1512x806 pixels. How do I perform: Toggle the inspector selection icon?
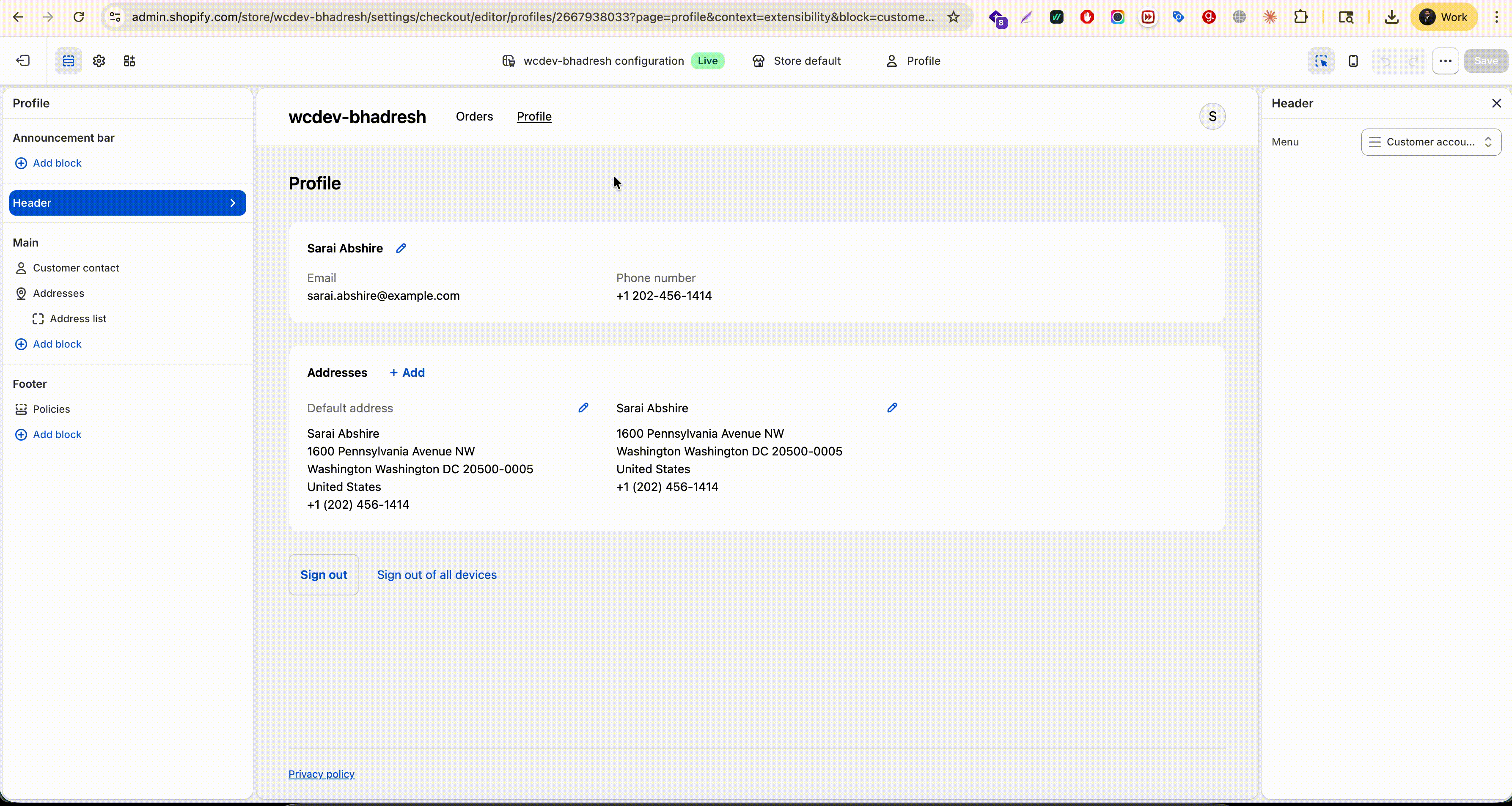[x=1321, y=61]
